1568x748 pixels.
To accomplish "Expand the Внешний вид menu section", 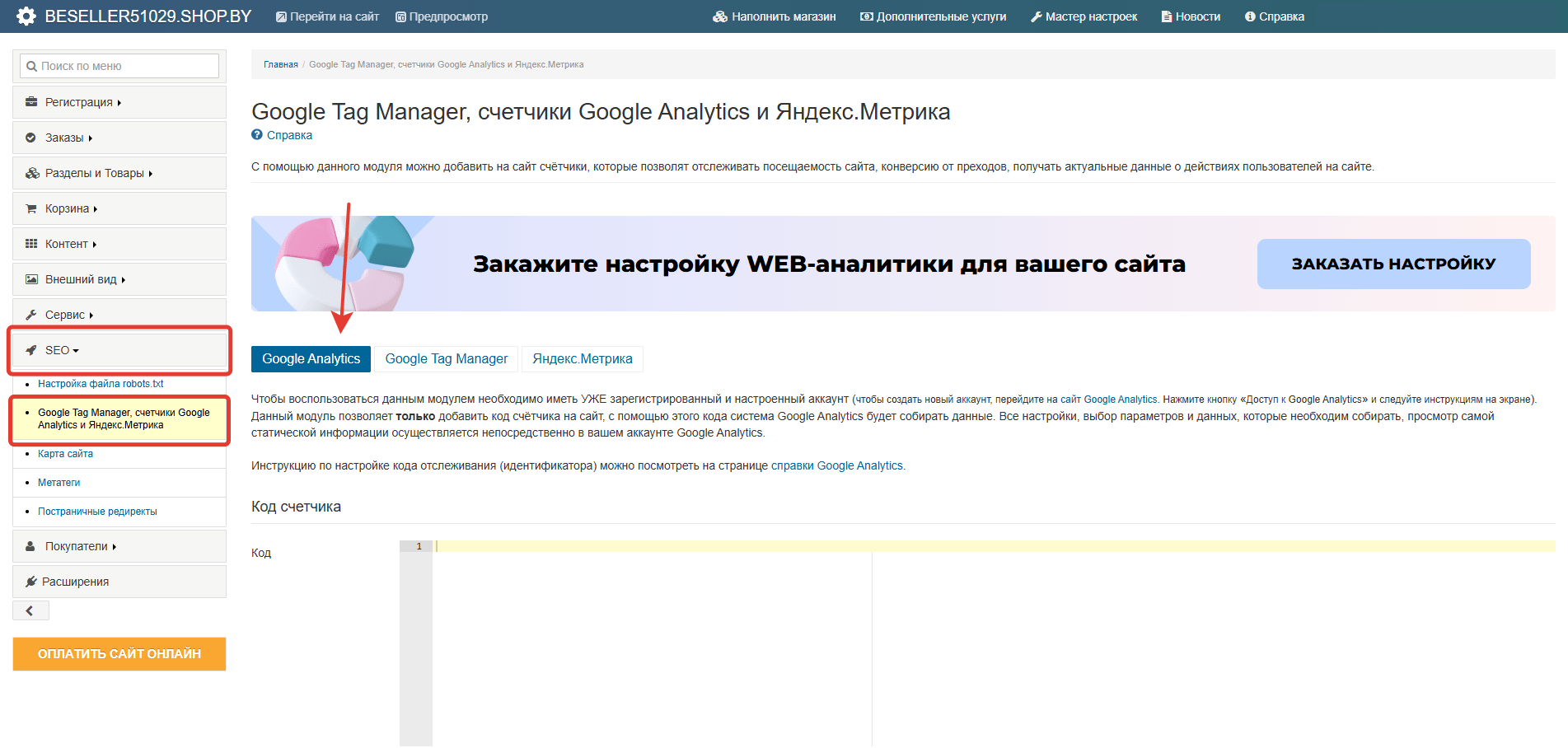I will tap(81, 279).
